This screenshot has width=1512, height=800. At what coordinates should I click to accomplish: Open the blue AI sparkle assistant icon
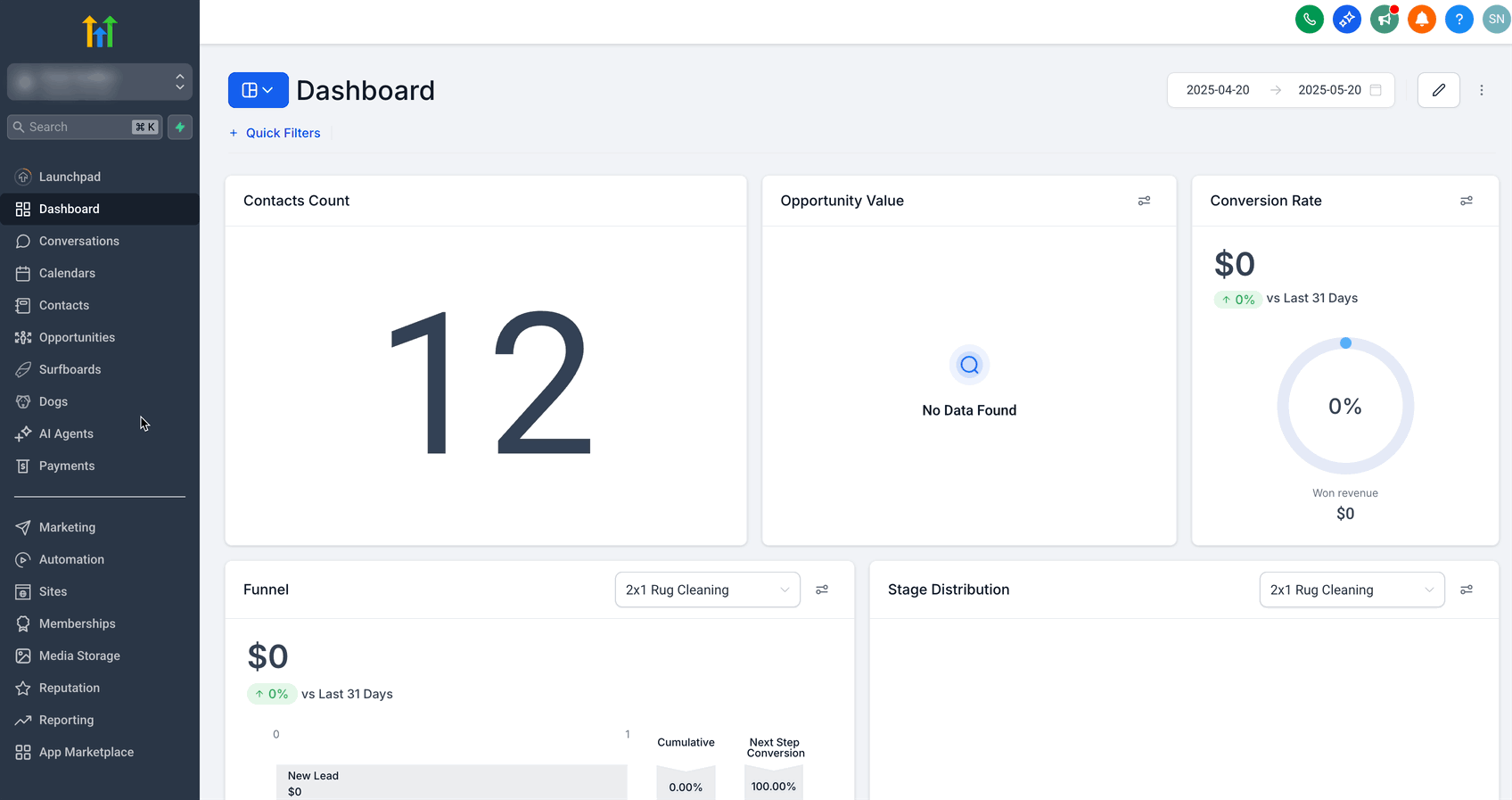[x=1346, y=19]
